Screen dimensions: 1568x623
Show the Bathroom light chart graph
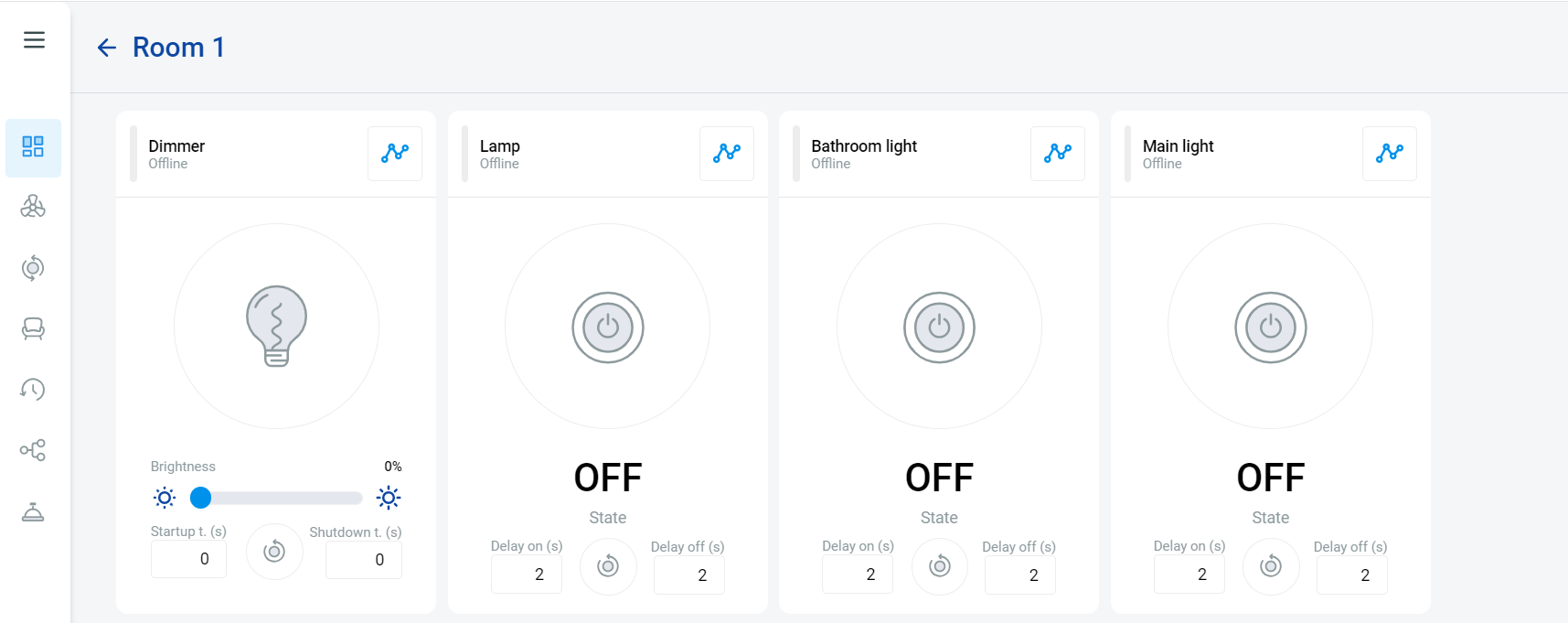(1058, 153)
